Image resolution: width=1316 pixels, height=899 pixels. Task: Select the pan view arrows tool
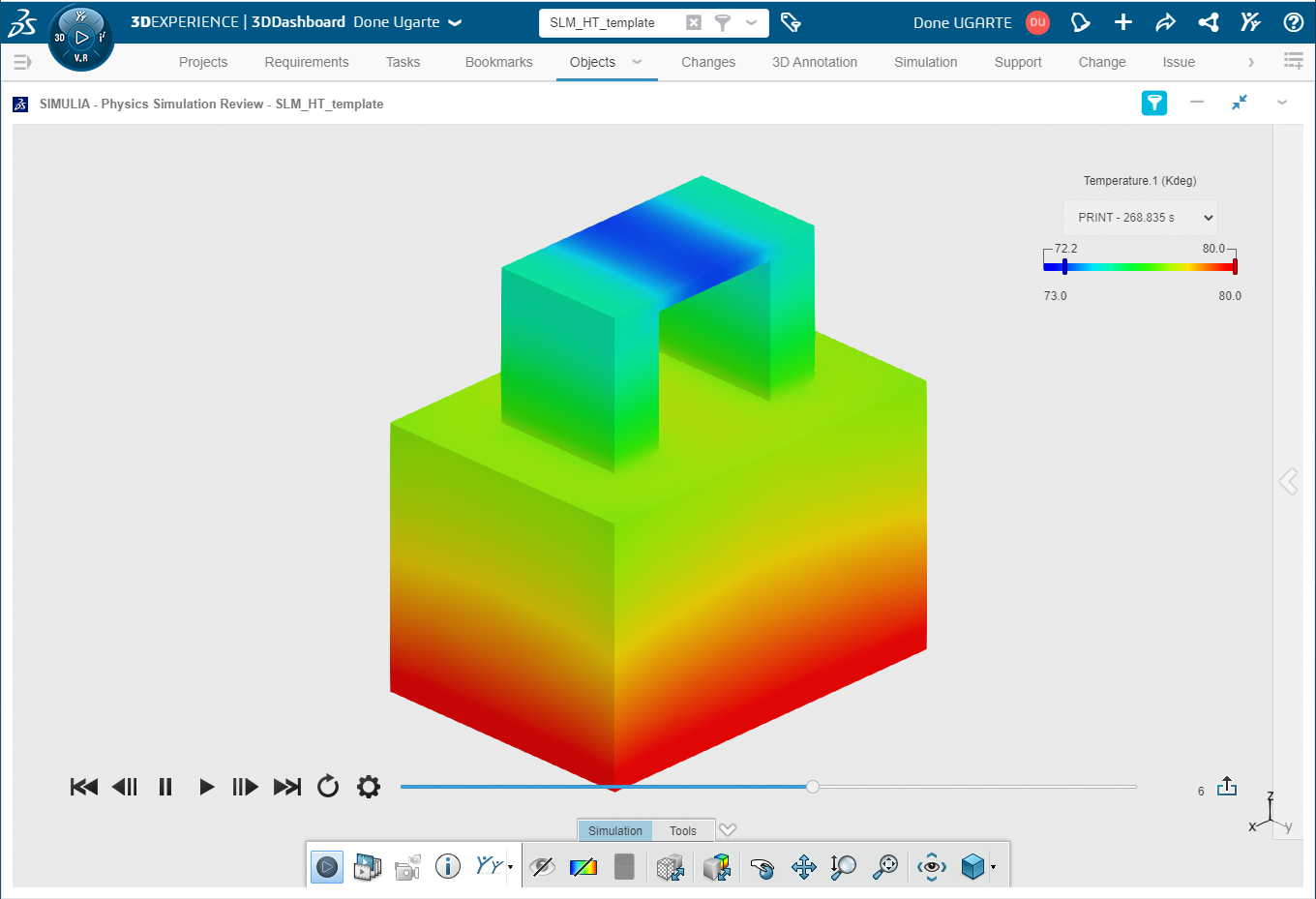pyautogui.click(x=803, y=867)
